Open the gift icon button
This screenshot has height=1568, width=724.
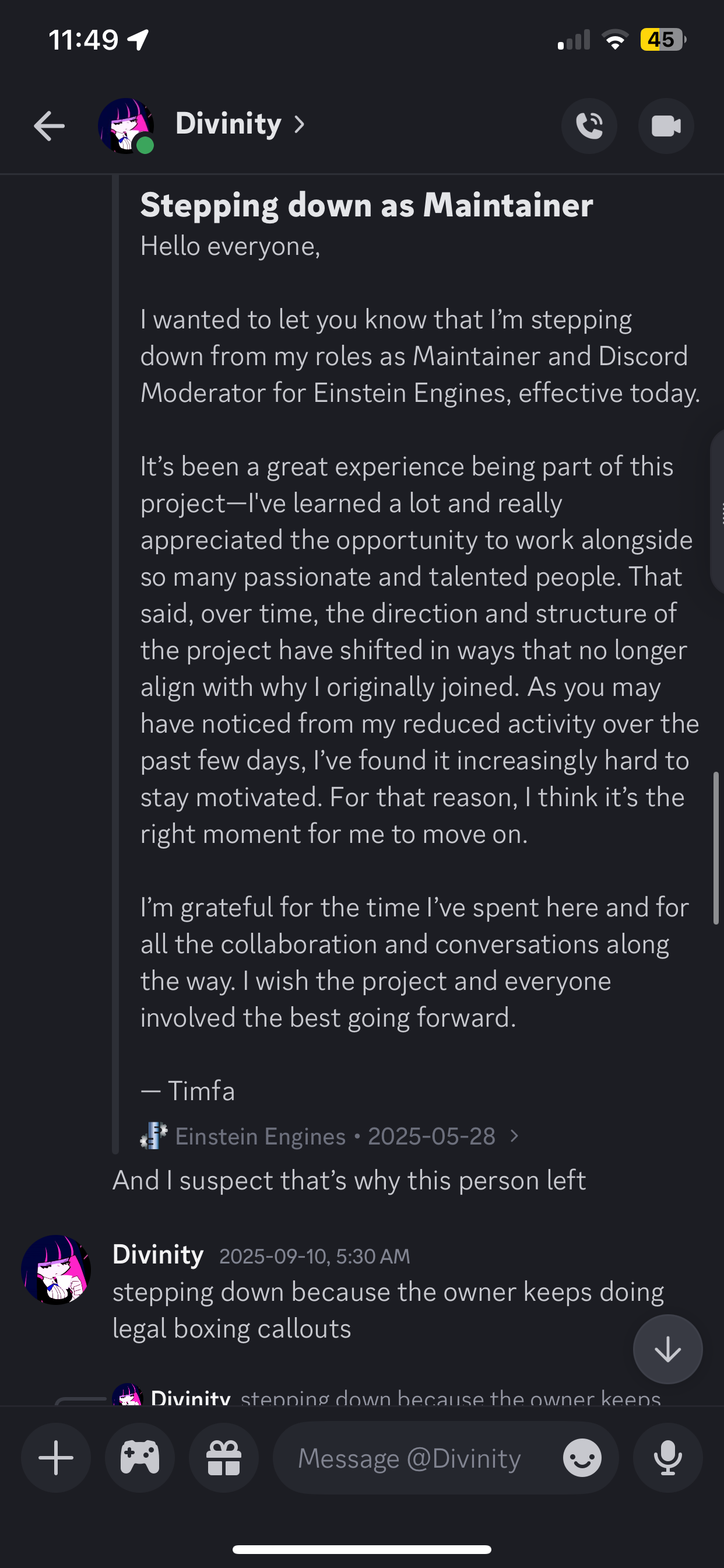click(x=224, y=1458)
